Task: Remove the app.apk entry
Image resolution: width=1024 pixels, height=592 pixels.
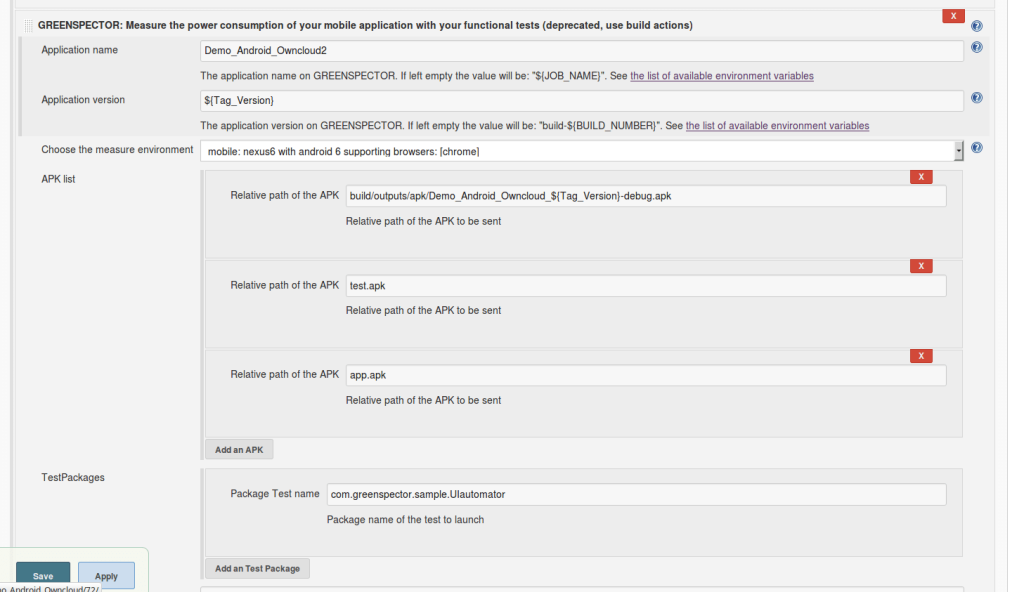Action: [x=921, y=356]
